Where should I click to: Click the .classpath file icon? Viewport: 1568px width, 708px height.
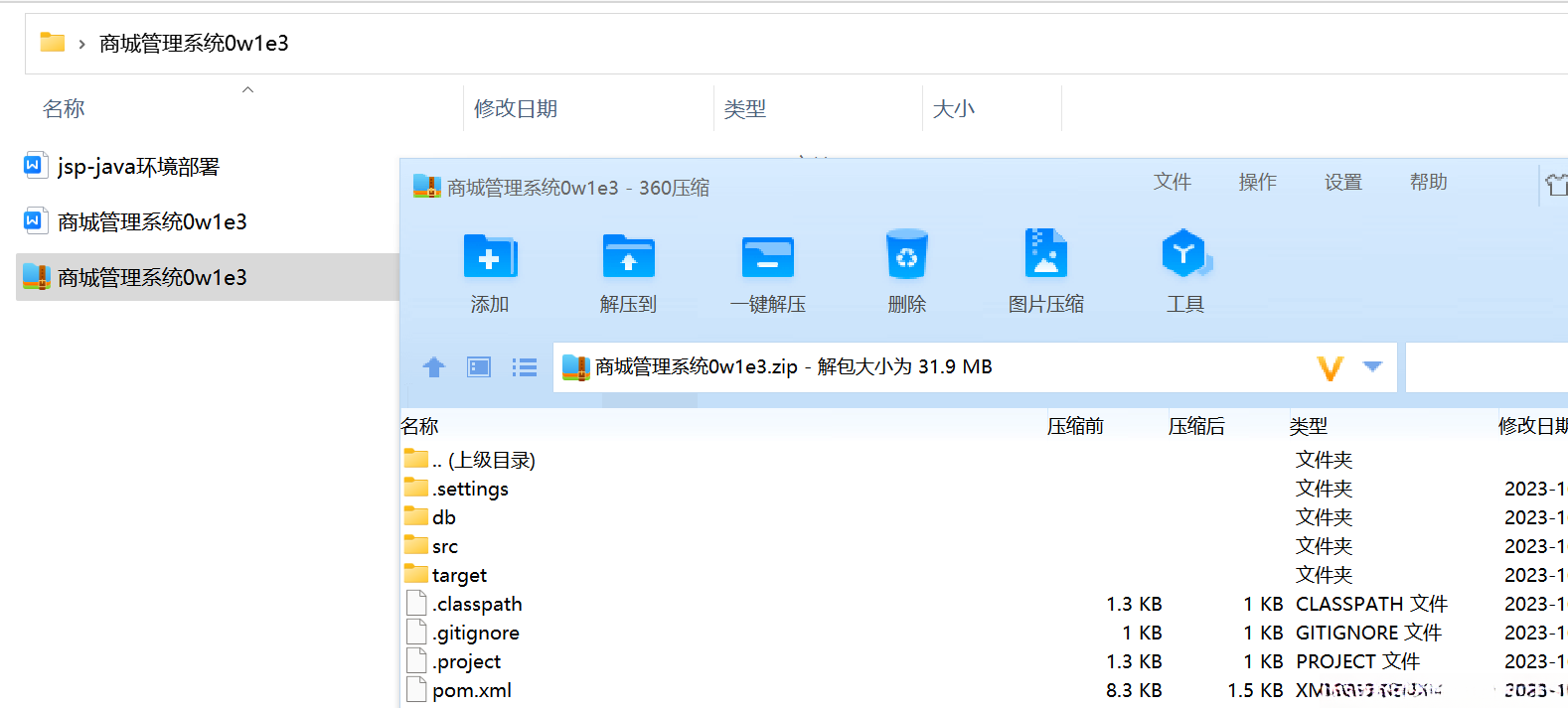pos(417,603)
